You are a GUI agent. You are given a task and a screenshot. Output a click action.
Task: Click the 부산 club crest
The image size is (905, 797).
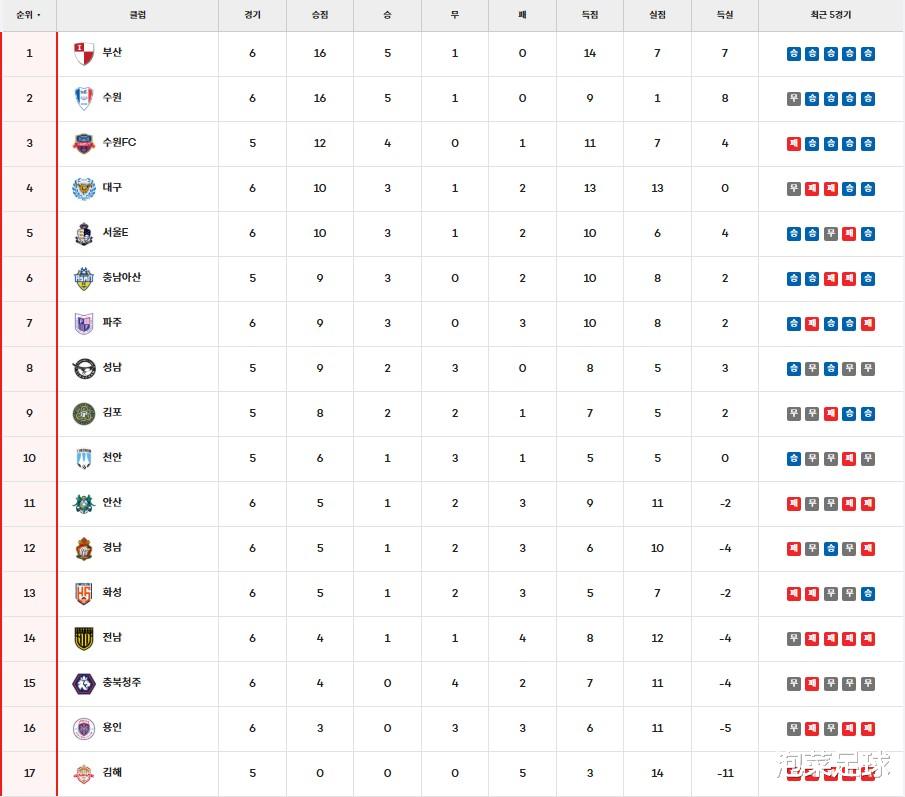[84, 54]
